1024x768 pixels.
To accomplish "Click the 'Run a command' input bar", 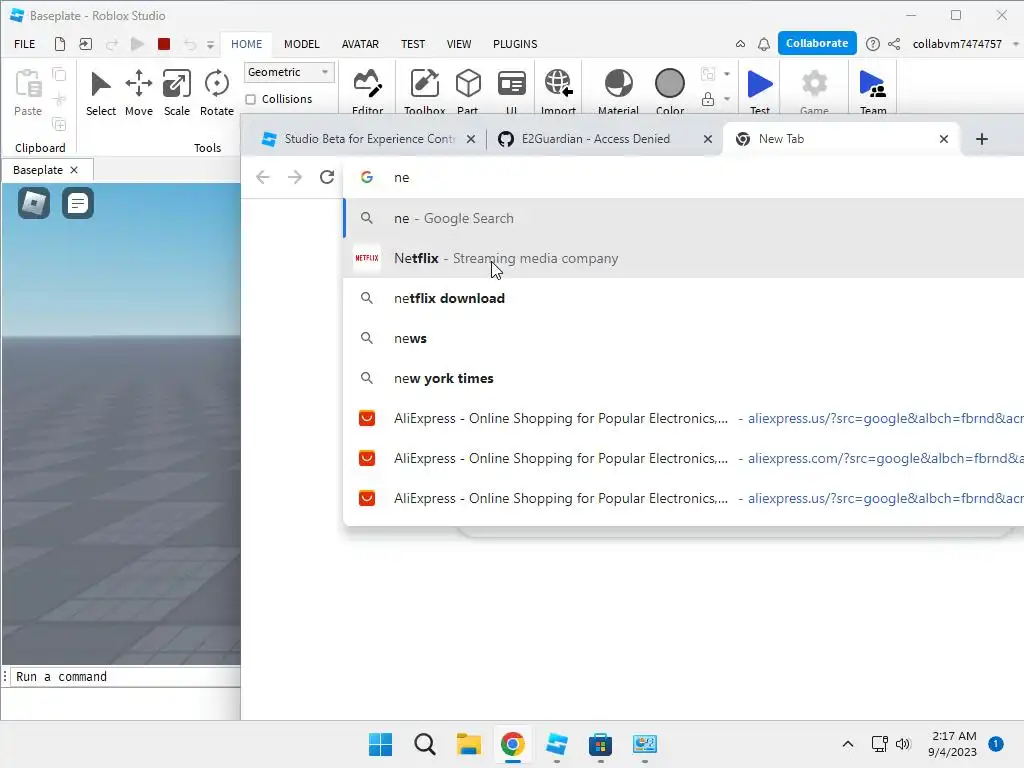I will tap(125, 677).
